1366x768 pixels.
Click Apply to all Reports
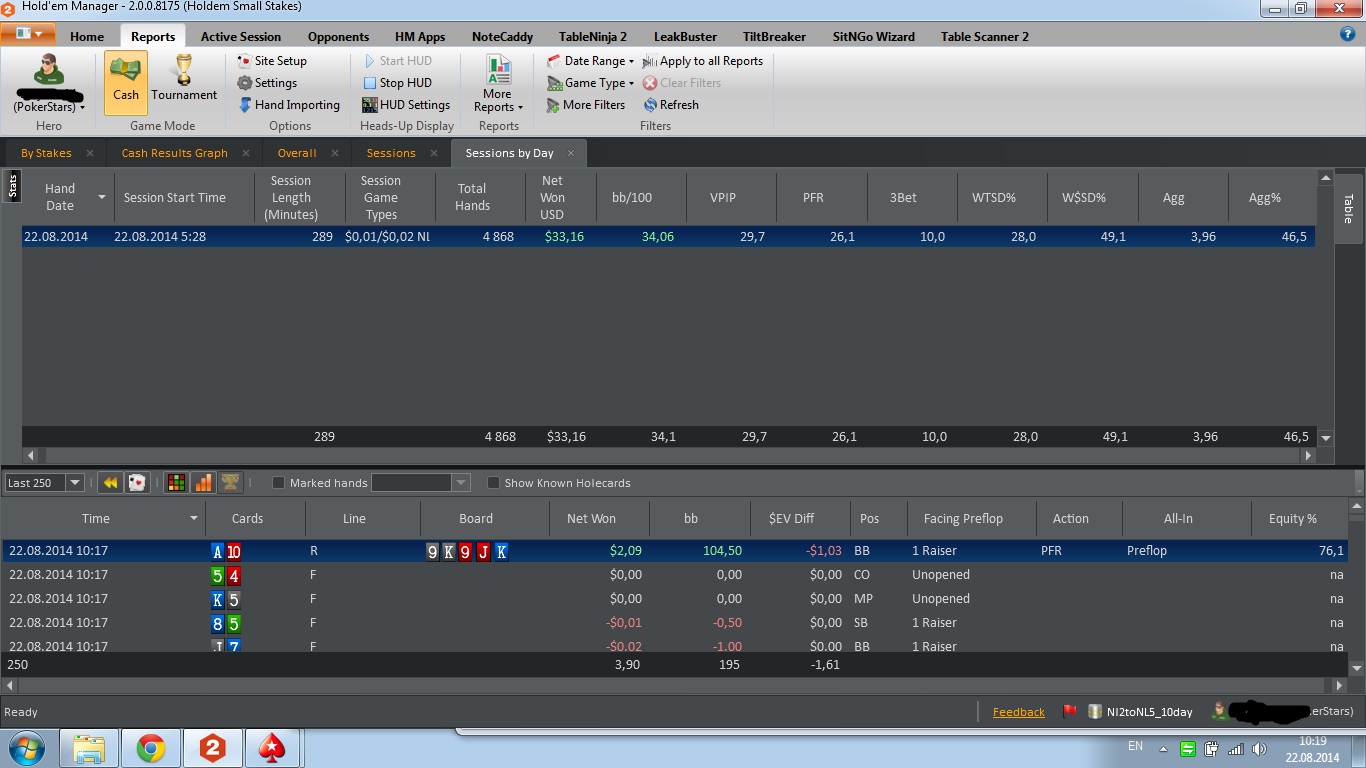[x=703, y=61]
